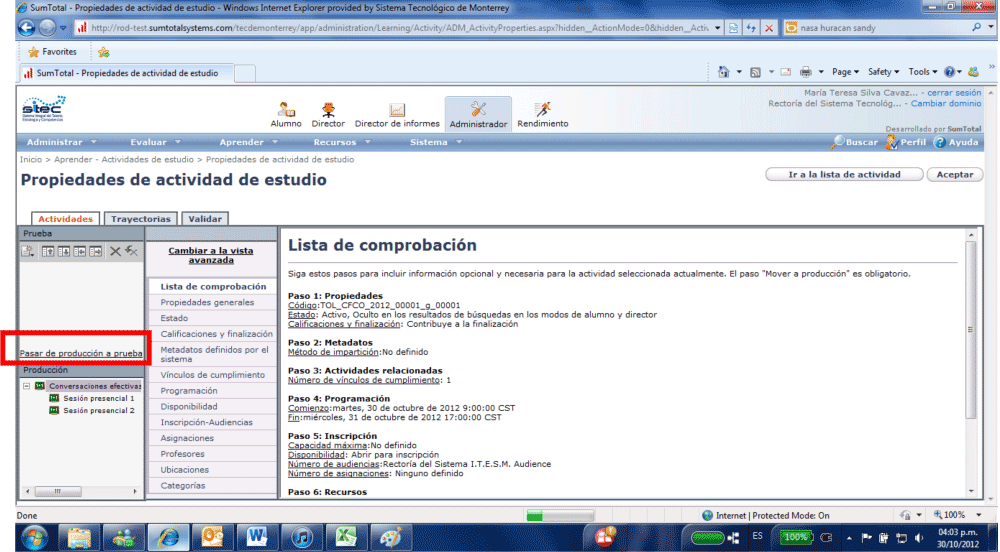Click the new activity icon in Prueba toolbar

coord(28,251)
